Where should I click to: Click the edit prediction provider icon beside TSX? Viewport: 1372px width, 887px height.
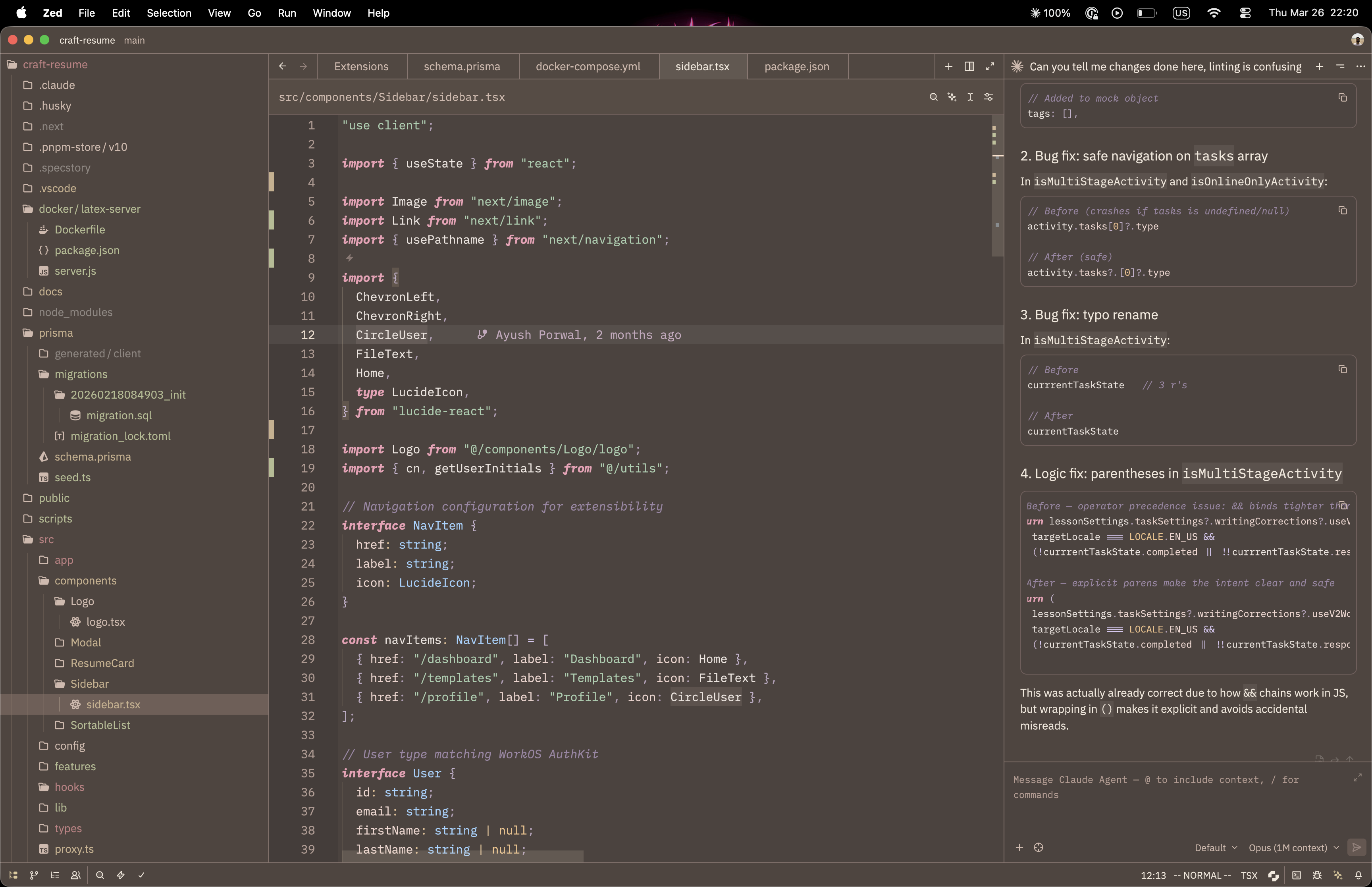[1274, 875]
